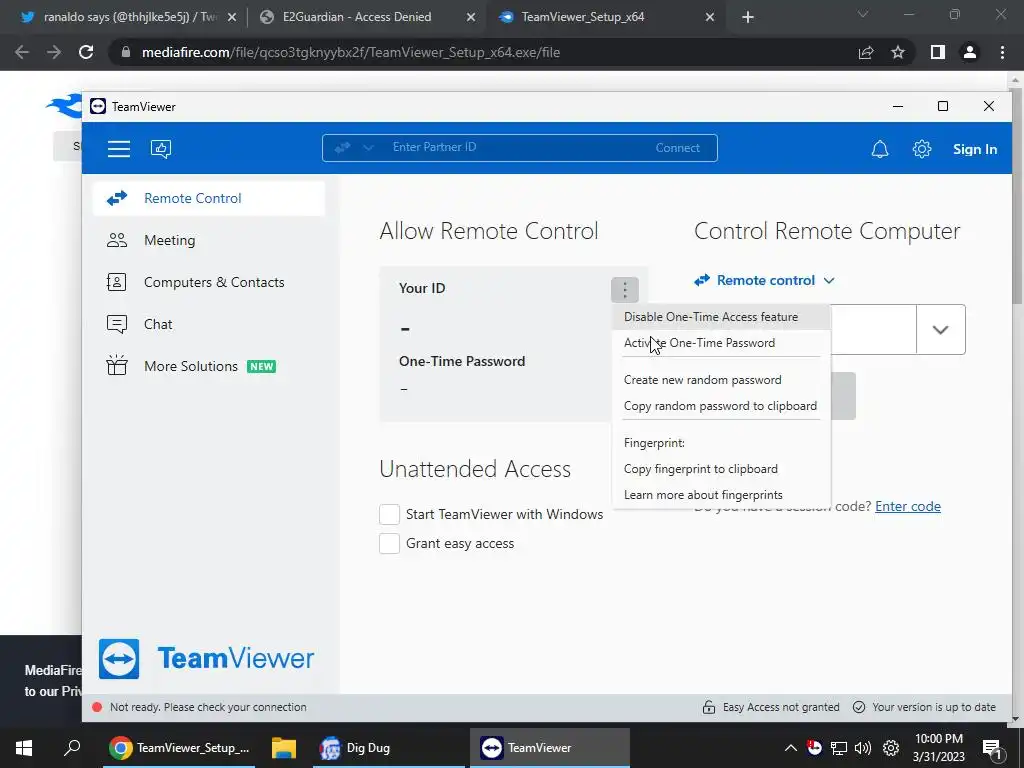Screen dimensions: 1024x768
Task: Bookmark this page with the star icon
Action: [x=898, y=52]
